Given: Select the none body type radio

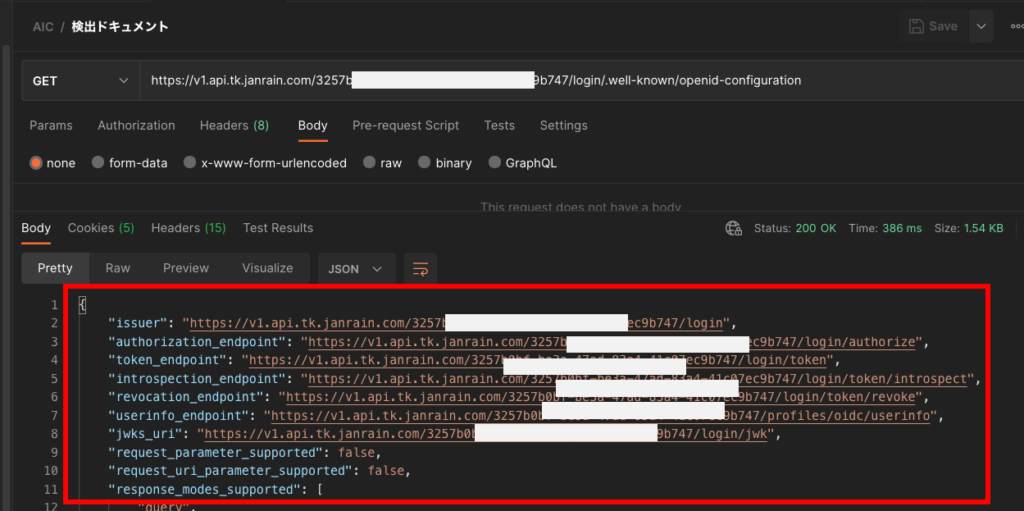Looking at the screenshot, I should click(38, 163).
